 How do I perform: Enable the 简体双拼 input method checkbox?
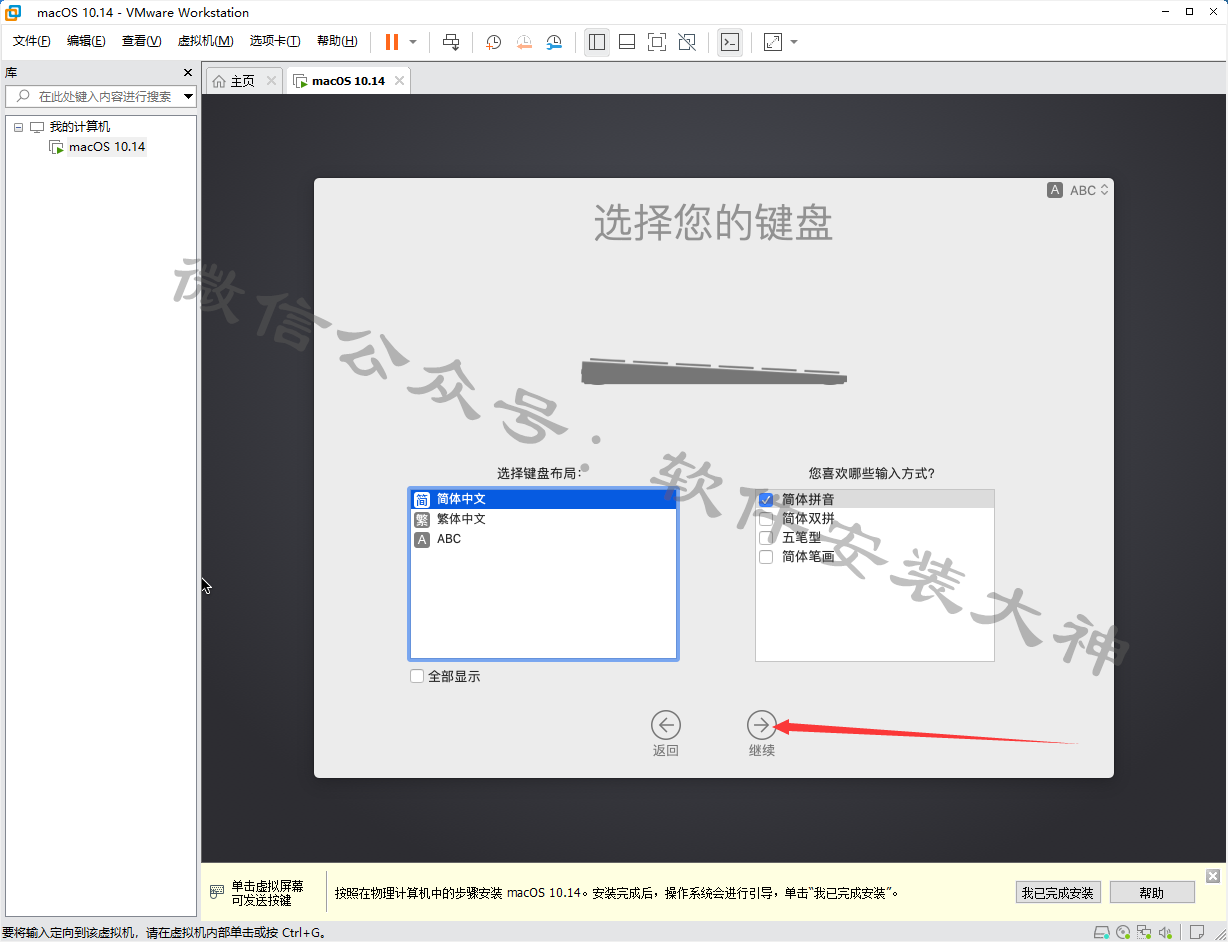pyautogui.click(x=766, y=519)
